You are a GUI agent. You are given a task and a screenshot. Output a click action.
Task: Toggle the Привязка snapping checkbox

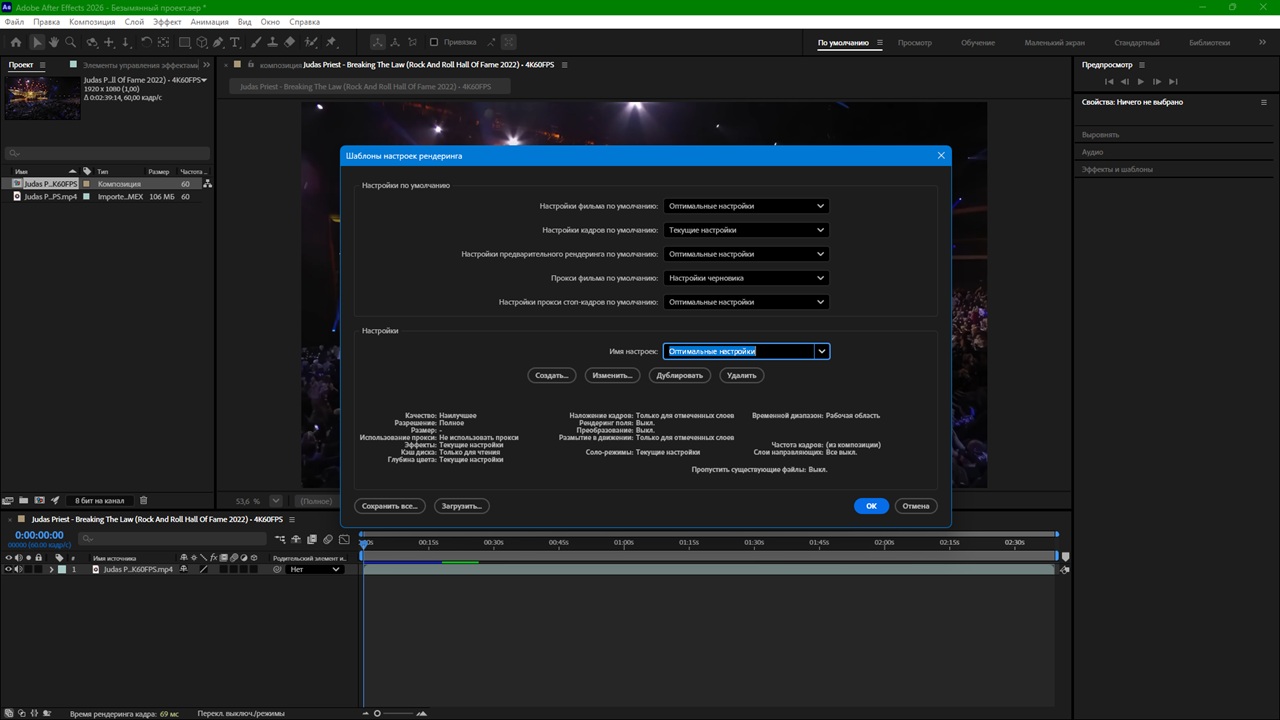coord(434,43)
